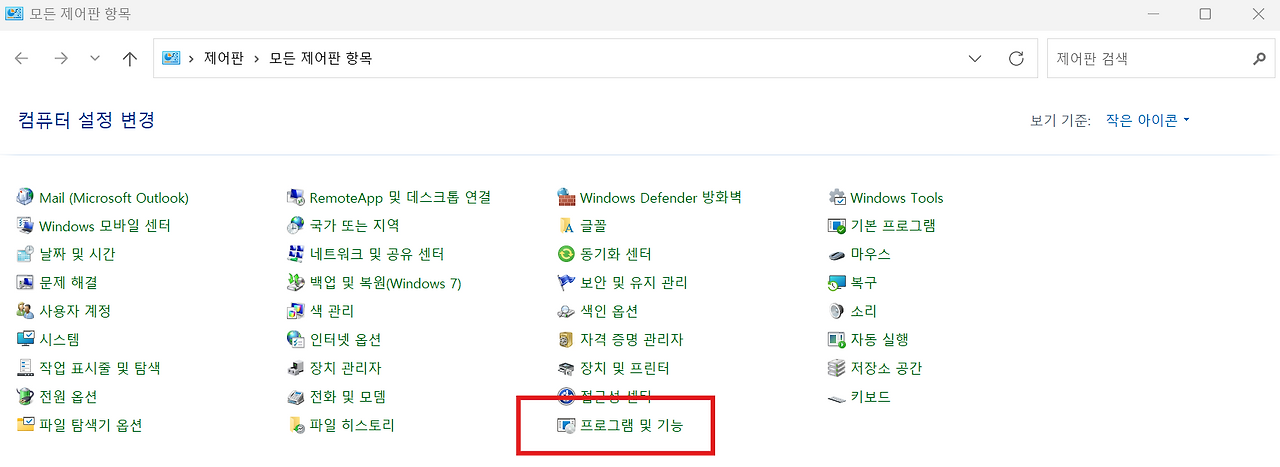
Task: Open the 자격 증명 관리자 icon
Action: coord(566,340)
